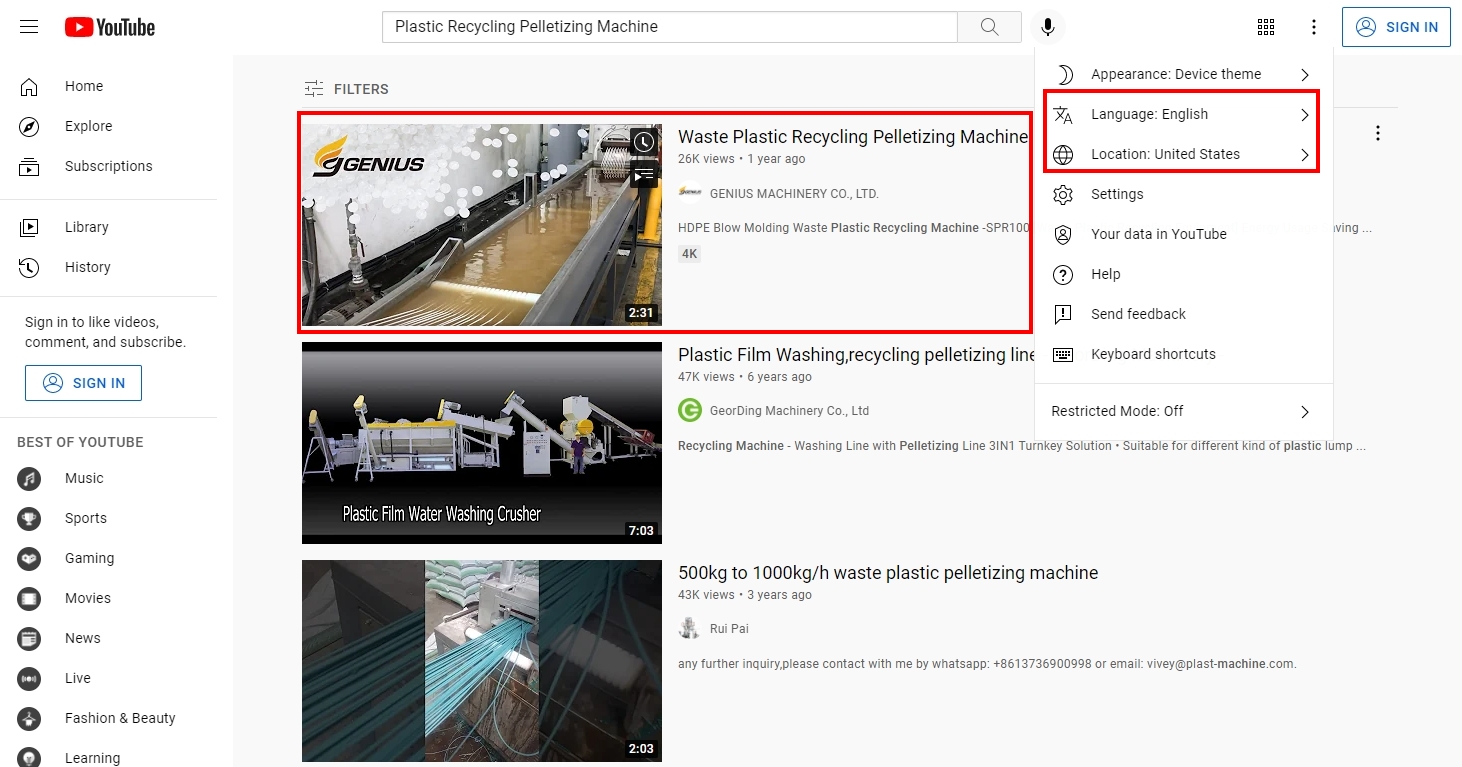Play the 2:03 pelletizing machine thumbnail
Image resolution: width=1462 pixels, height=767 pixels.
pyautogui.click(x=482, y=661)
